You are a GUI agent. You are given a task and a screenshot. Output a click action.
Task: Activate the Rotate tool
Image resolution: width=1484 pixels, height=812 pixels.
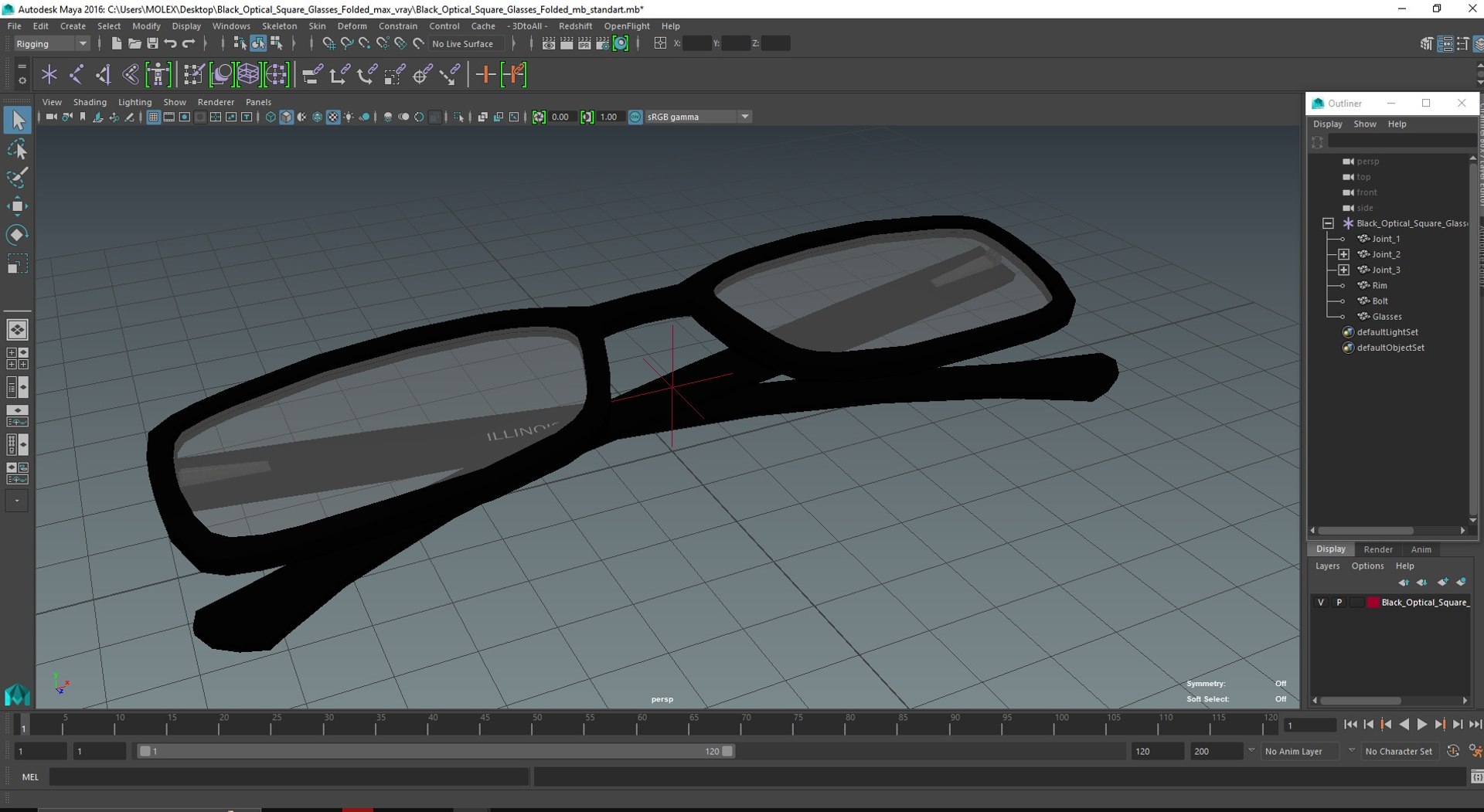[x=17, y=235]
